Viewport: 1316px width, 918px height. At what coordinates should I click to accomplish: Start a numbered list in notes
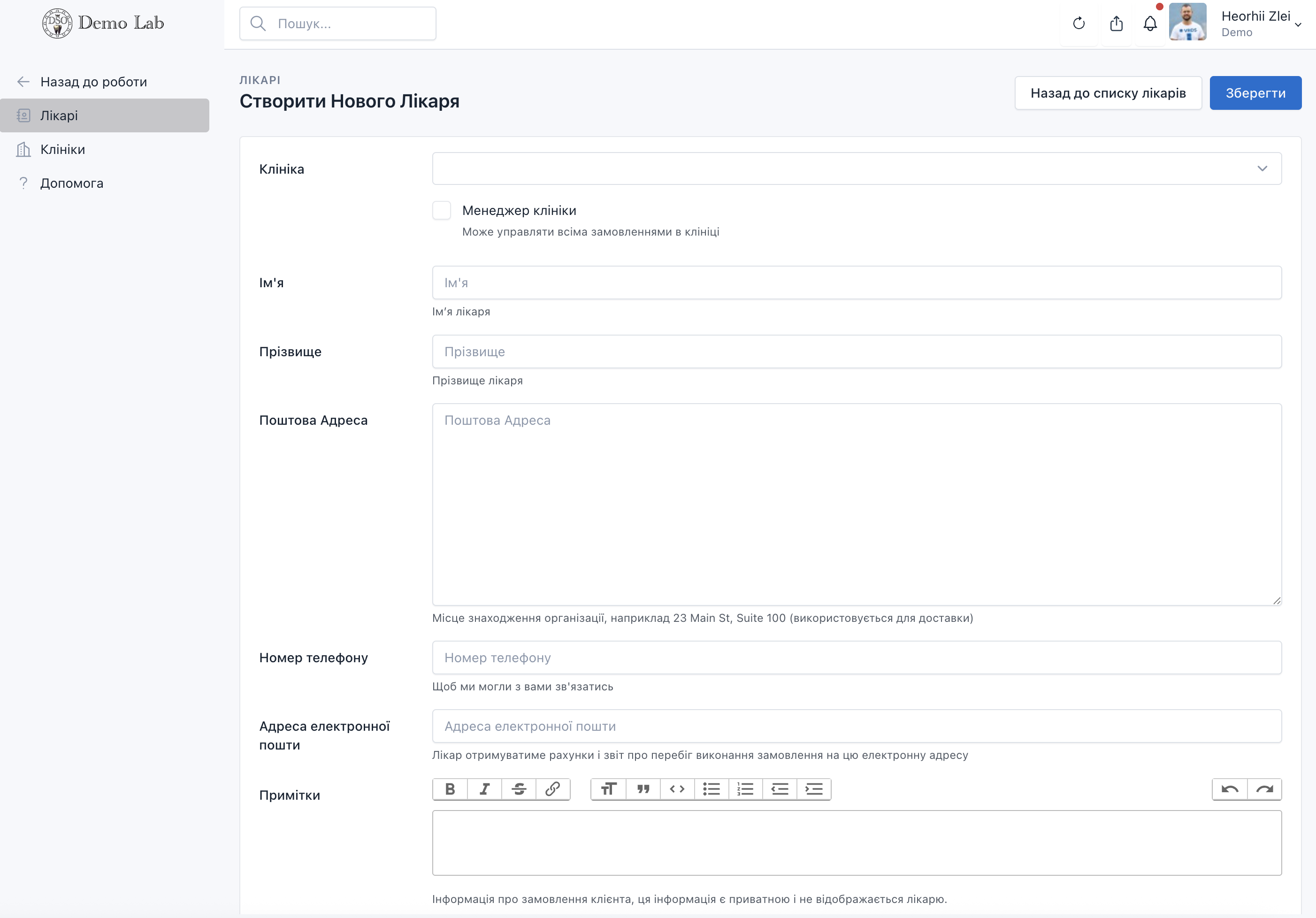point(745,789)
